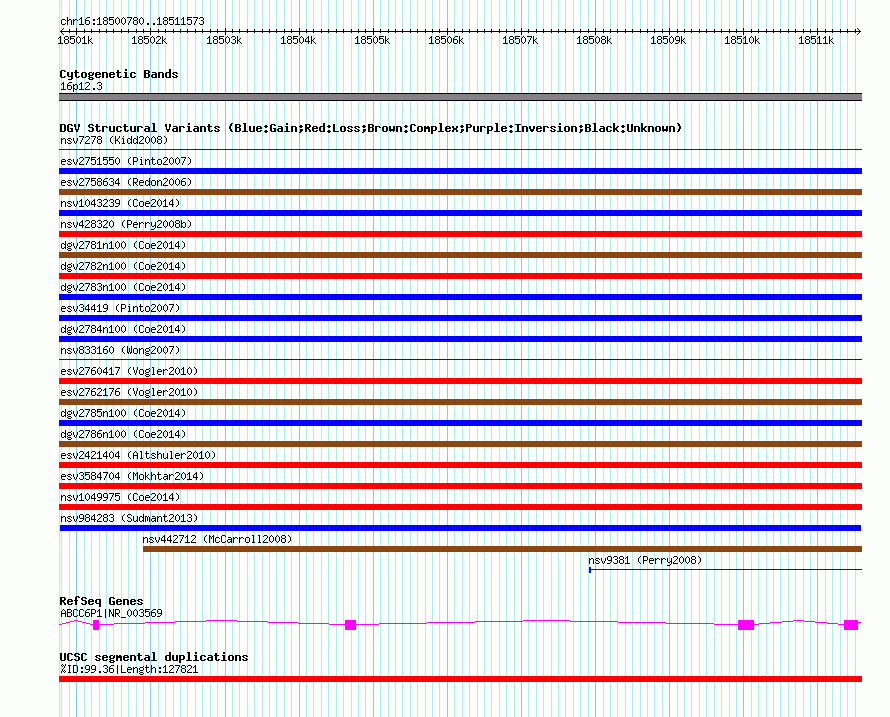The height and width of the screenshot is (717, 890).
Task: Click the brown bar under nsv442712
Action: [x=502, y=549]
